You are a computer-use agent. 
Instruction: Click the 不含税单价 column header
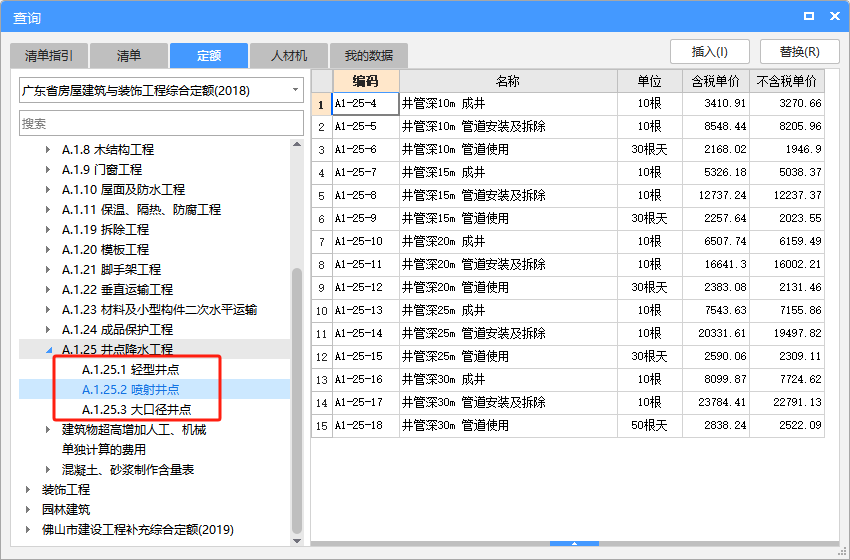pos(787,81)
